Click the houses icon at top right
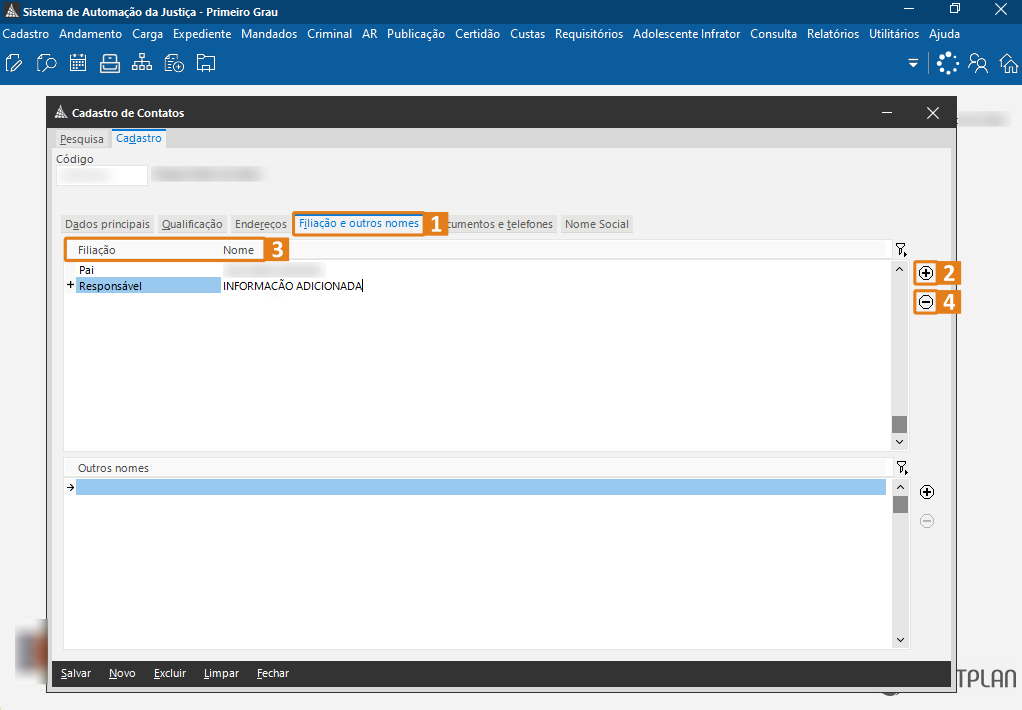This screenshot has width=1022, height=710. 1009,64
